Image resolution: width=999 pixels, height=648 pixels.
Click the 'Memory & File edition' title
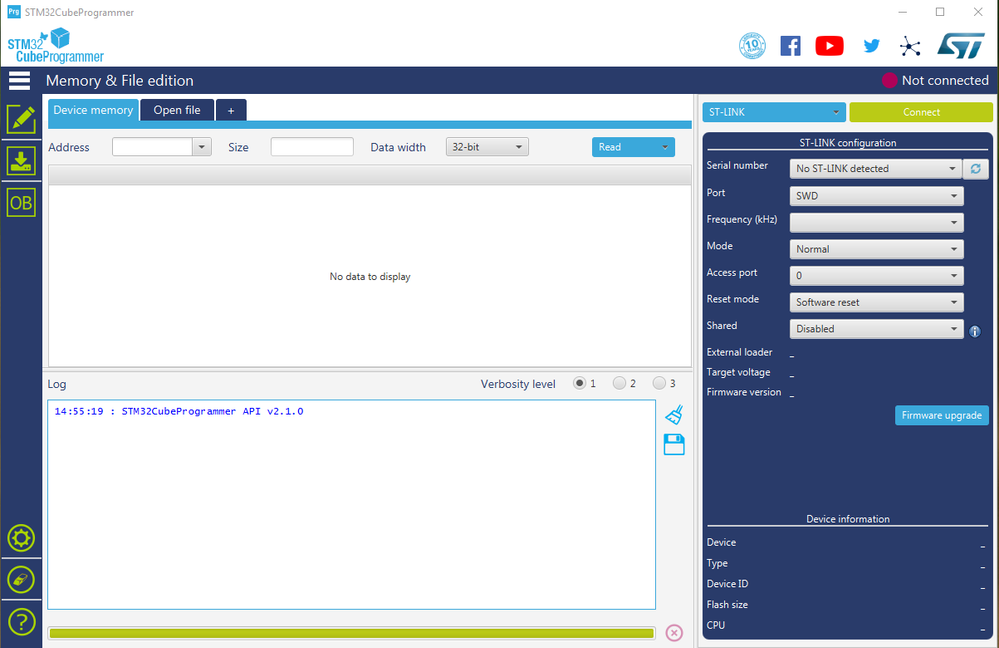120,81
